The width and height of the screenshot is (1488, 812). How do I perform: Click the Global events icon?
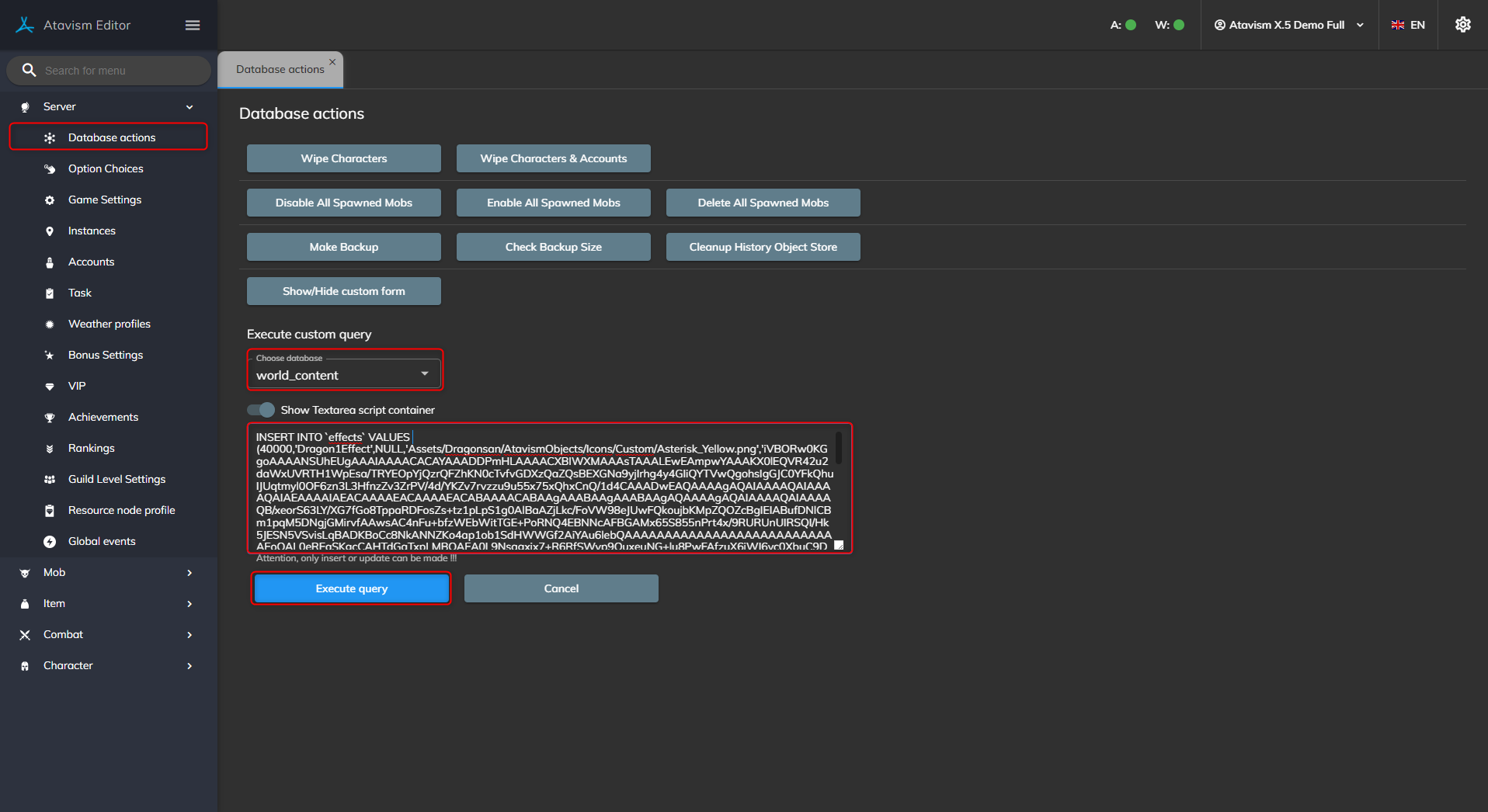50,542
